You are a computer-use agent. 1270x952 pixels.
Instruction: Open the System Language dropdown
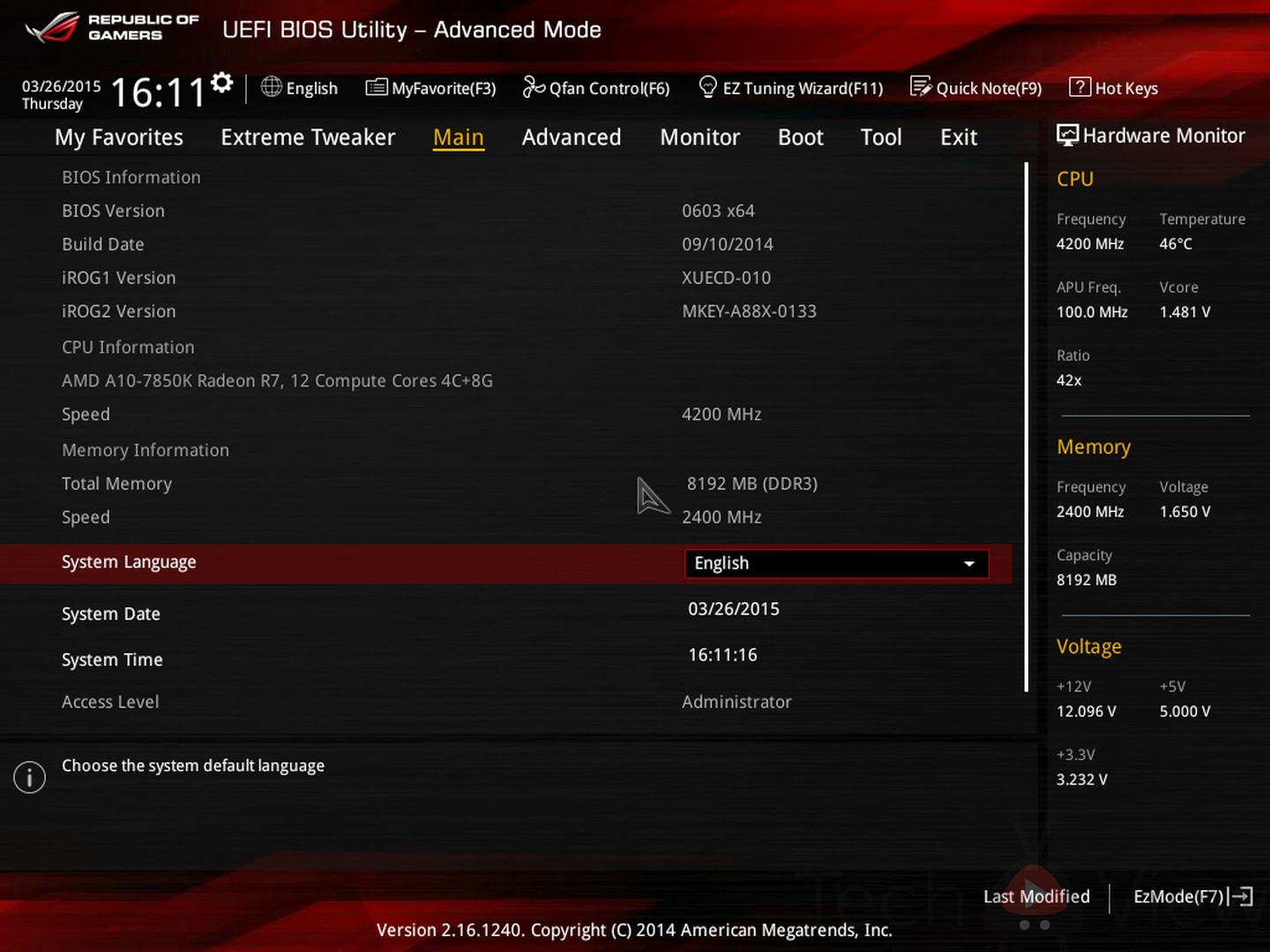[x=836, y=563]
